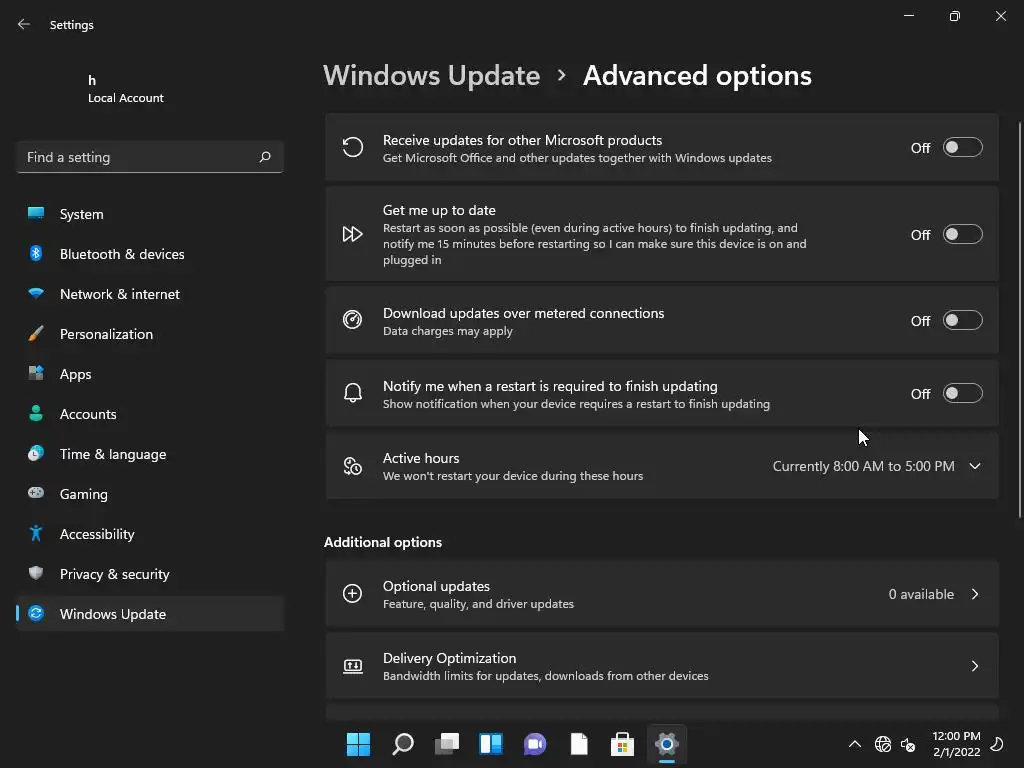Select Accounts in the sidebar
The image size is (1024, 768).
coord(150,414)
